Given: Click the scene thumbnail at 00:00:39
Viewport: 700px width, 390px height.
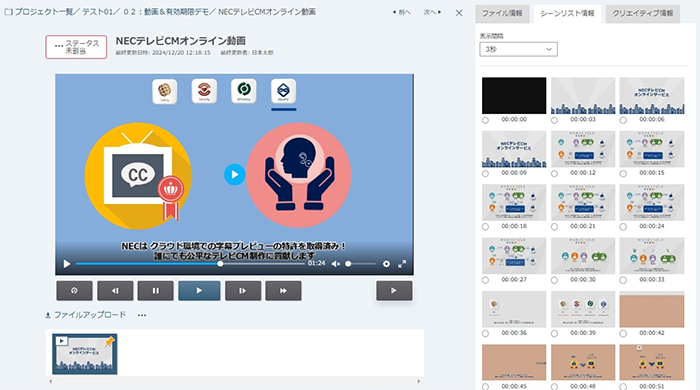Looking at the screenshot, I should pos(583,309).
